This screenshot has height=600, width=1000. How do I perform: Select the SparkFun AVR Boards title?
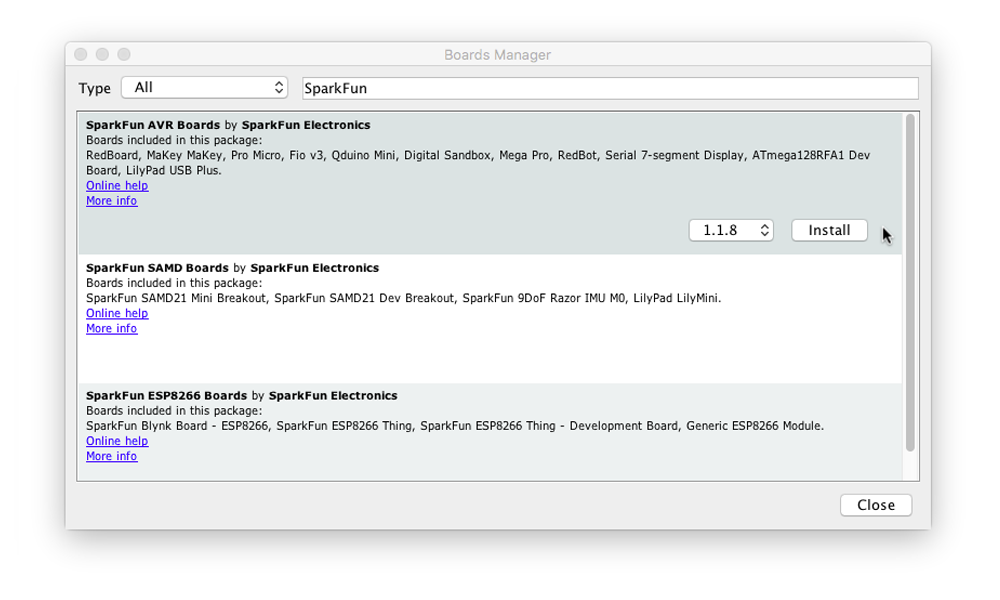coord(153,125)
